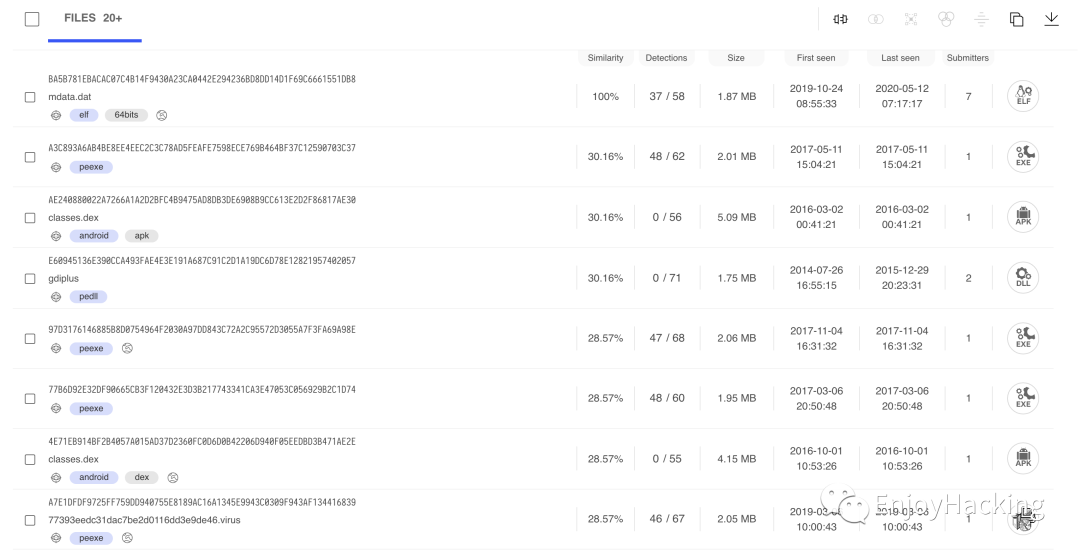Click the compare files icon in toolbar

[x=840, y=19]
